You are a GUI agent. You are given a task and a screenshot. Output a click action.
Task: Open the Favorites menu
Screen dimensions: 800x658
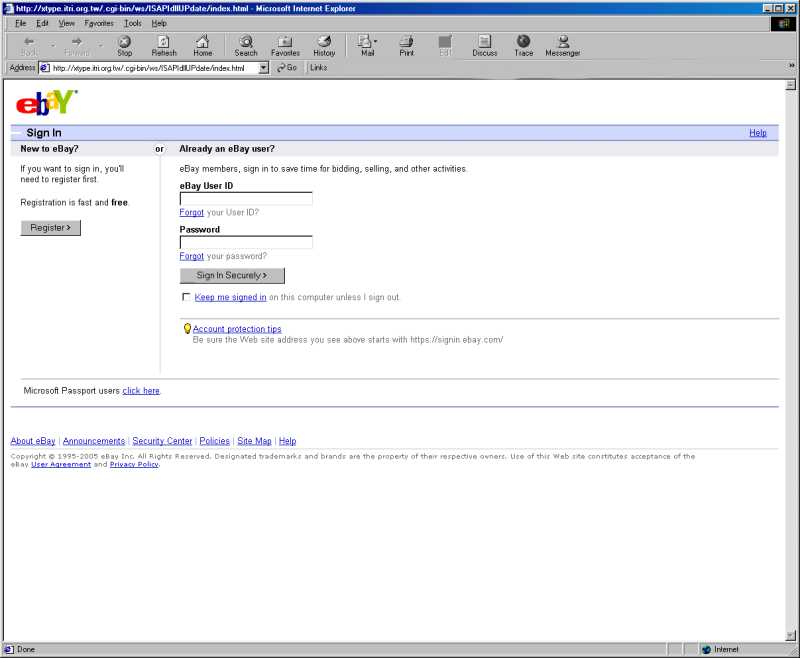click(x=99, y=23)
